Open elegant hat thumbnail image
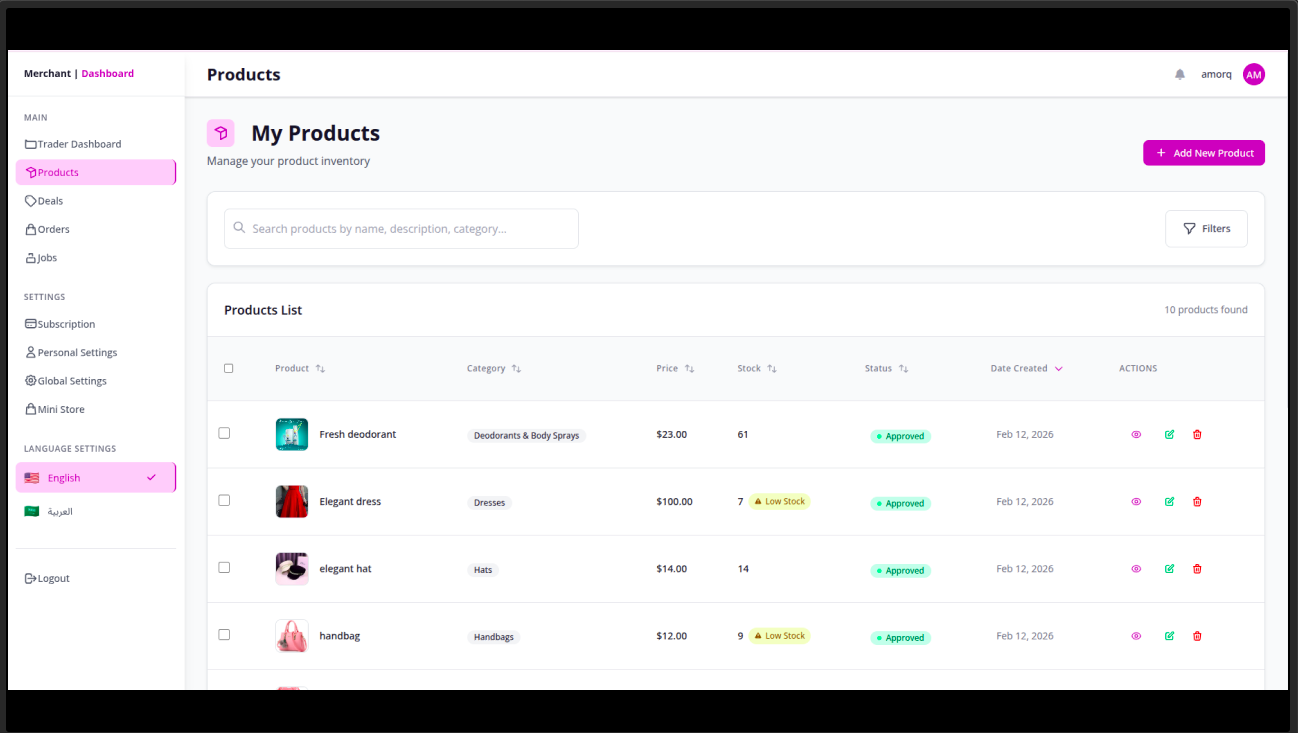This screenshot has width=1298, height=733. pos(292,568)
